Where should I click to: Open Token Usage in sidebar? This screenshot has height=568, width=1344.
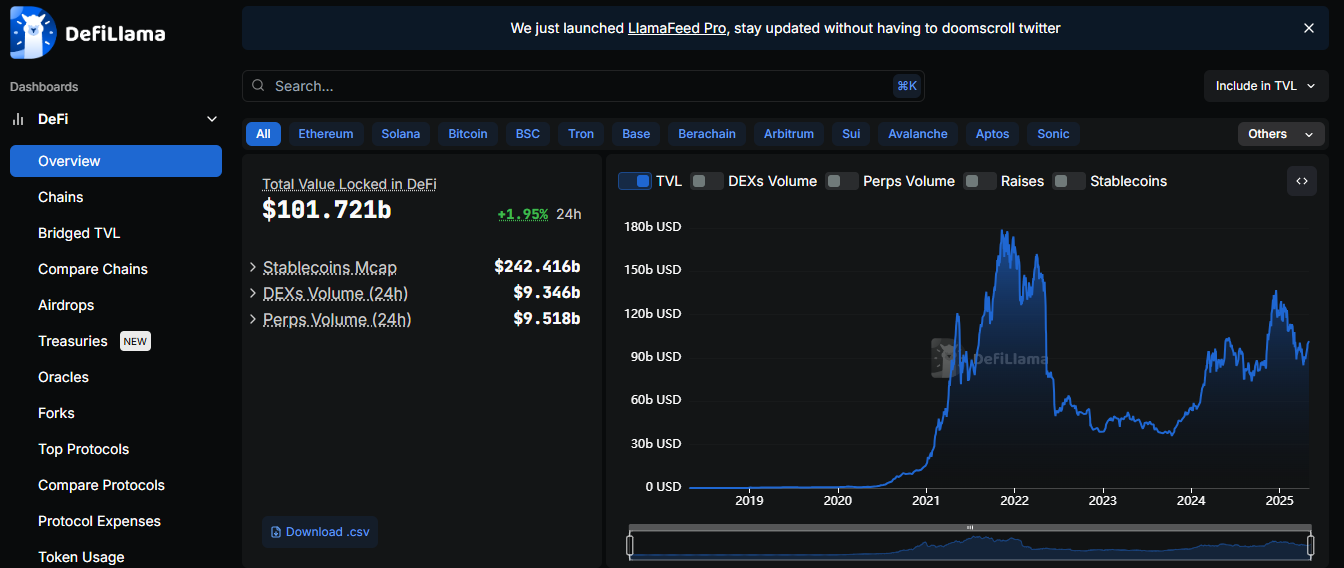[81, 557]
